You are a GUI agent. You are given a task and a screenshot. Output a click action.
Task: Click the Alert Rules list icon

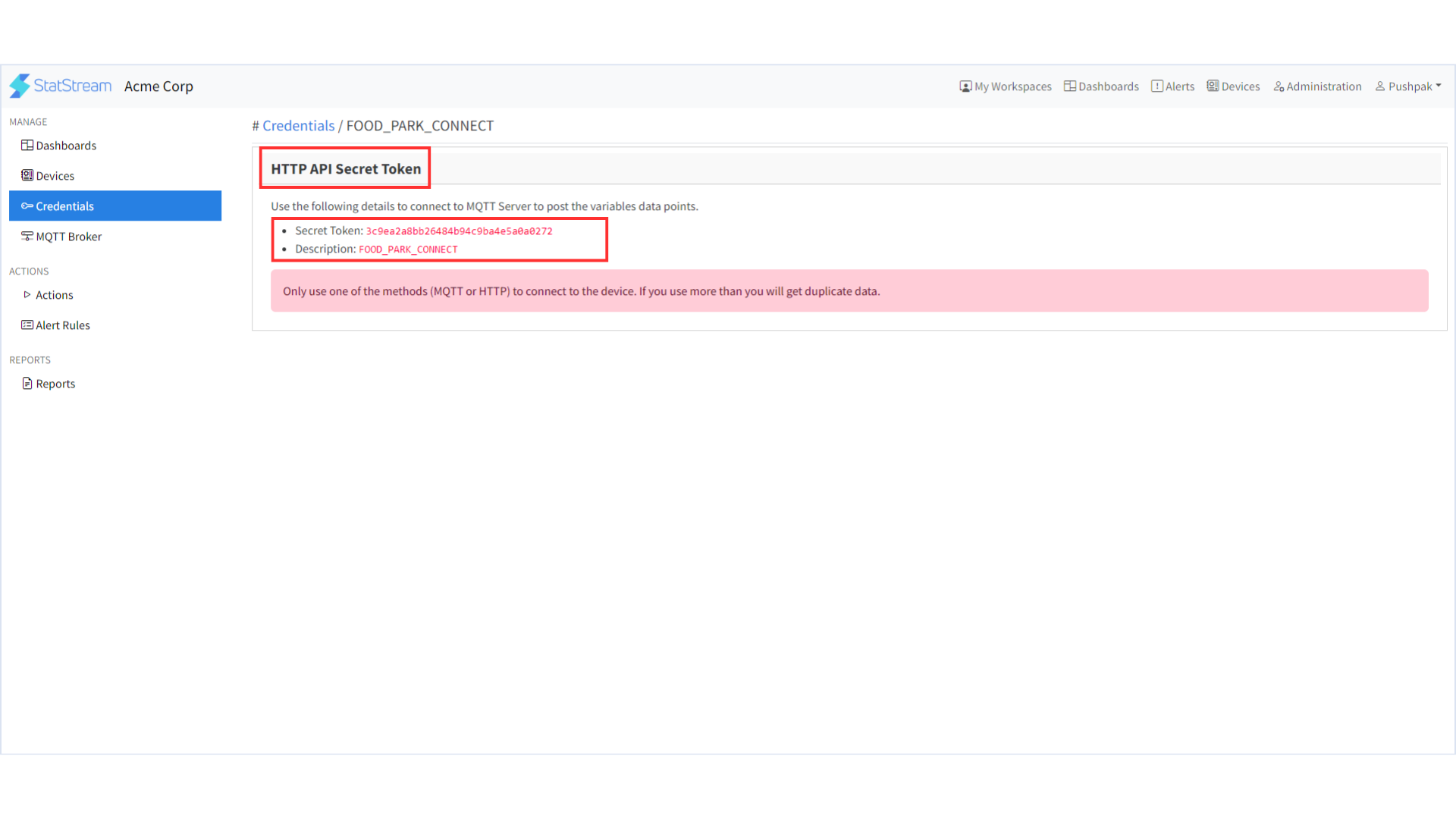[x=27, y=325]
